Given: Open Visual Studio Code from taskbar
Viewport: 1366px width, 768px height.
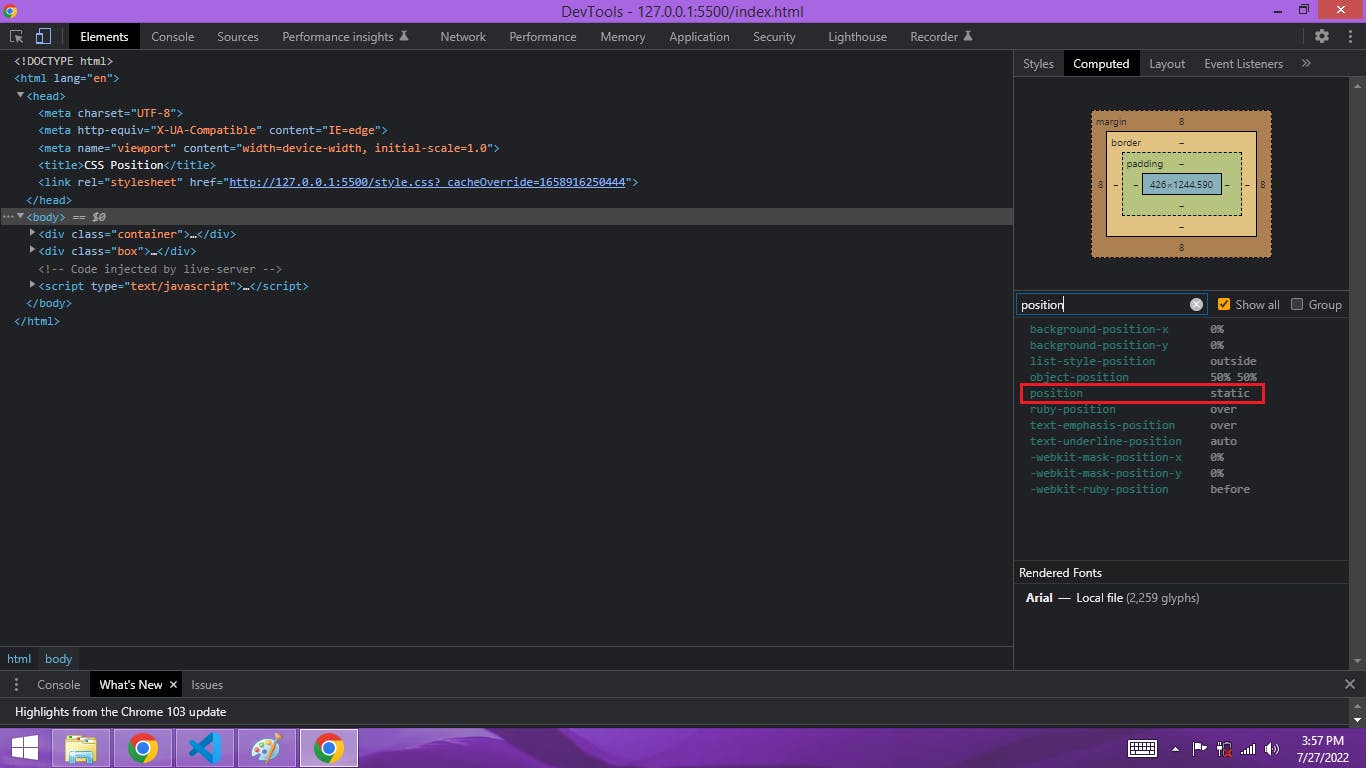Looking at the screenshot, I should click(205, 748).
